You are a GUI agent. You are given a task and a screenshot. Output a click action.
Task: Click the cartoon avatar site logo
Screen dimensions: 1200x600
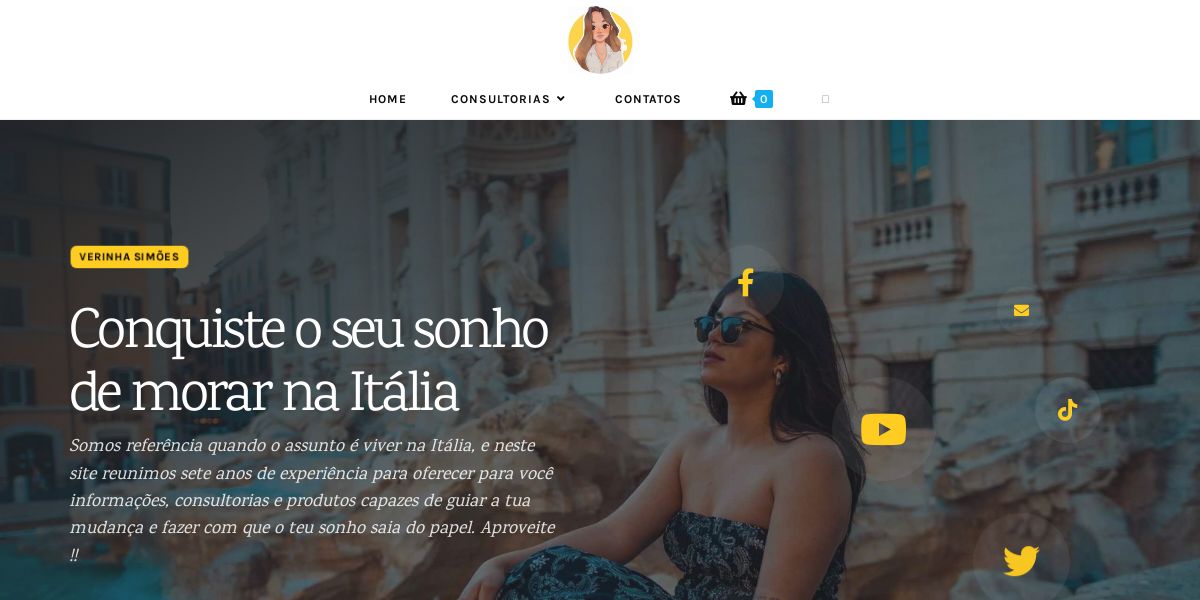[x=600, y=41]
